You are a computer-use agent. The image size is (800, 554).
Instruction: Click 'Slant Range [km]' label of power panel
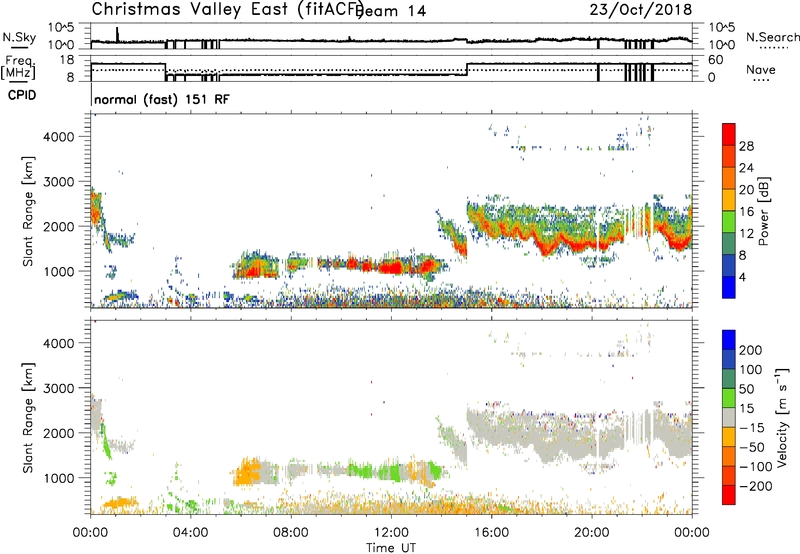28,211
